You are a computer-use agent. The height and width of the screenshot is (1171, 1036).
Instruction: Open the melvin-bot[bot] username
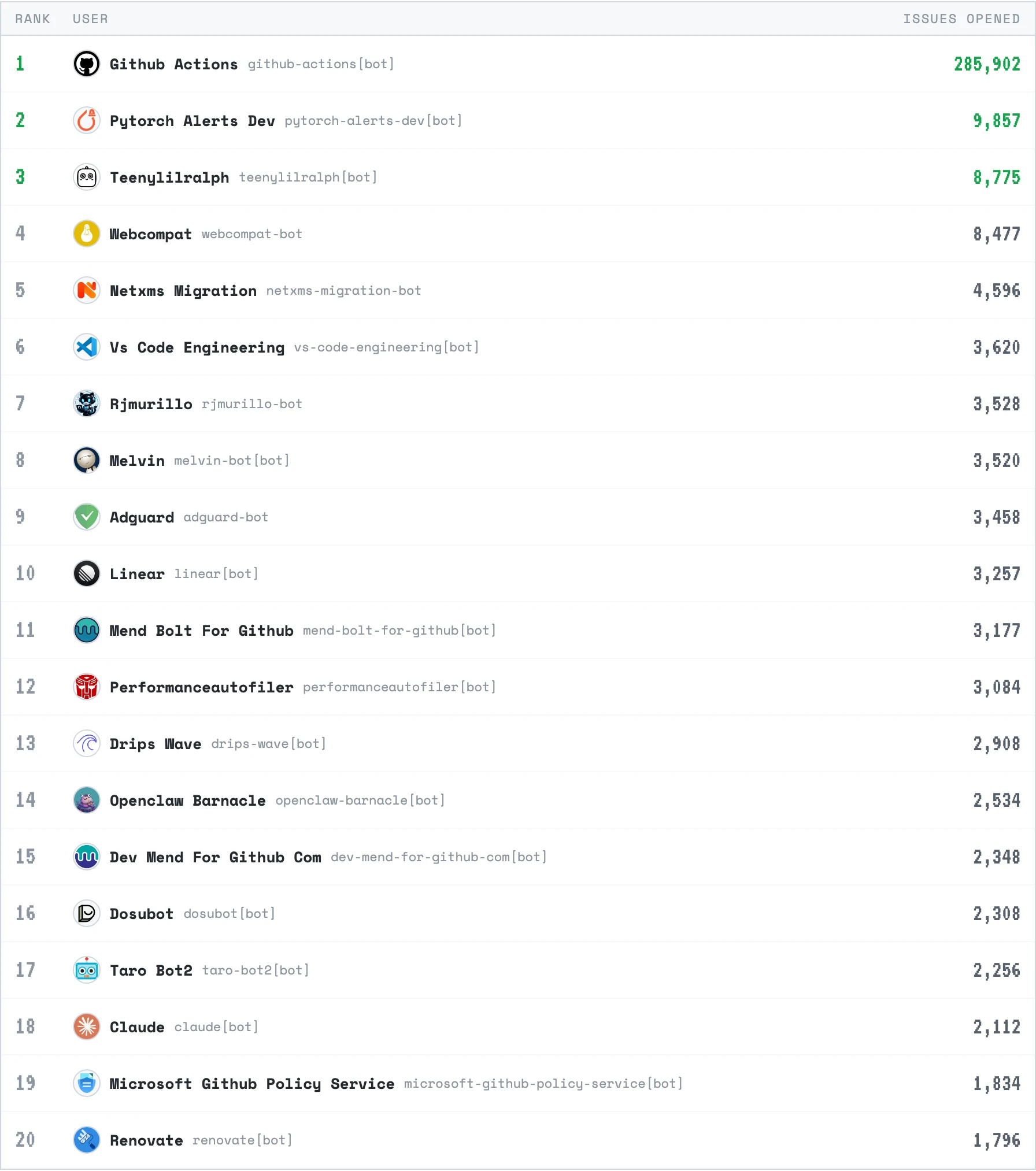pos(231,460)
